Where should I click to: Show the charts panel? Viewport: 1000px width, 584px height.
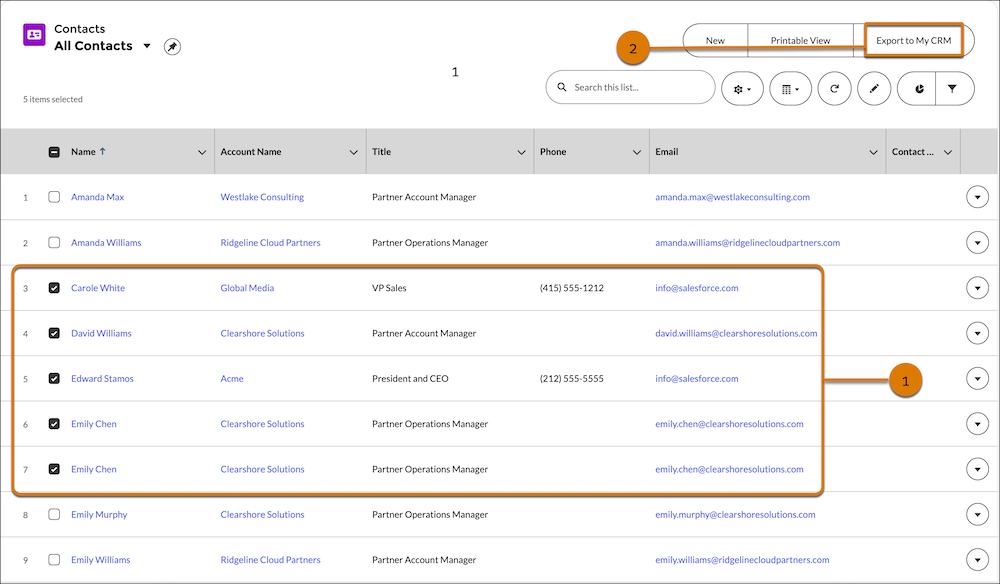[x=917, y=89]
